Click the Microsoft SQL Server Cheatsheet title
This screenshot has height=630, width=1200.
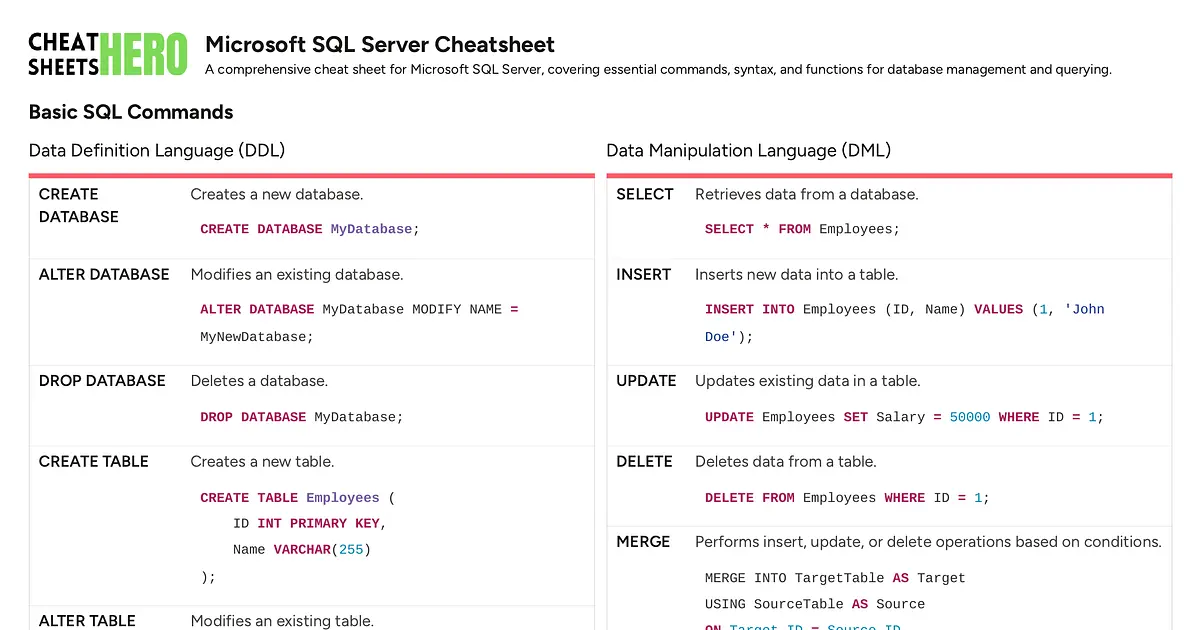pos(379,44)
